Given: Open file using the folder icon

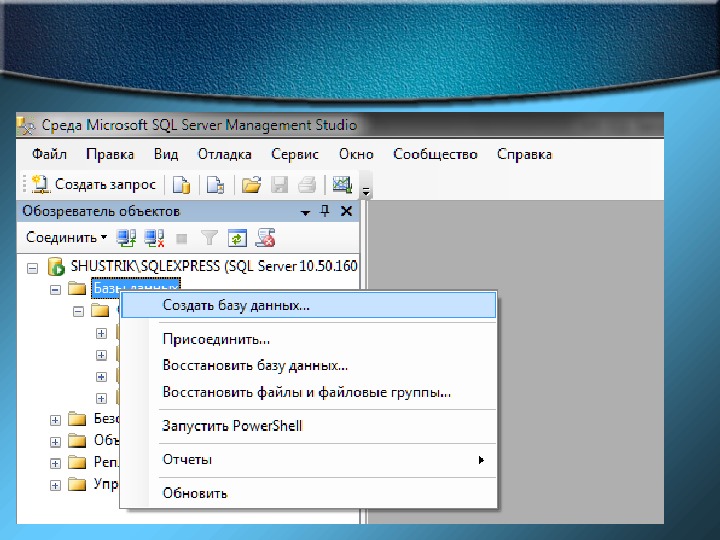Looking at the screenshot, I should [252, 185].
